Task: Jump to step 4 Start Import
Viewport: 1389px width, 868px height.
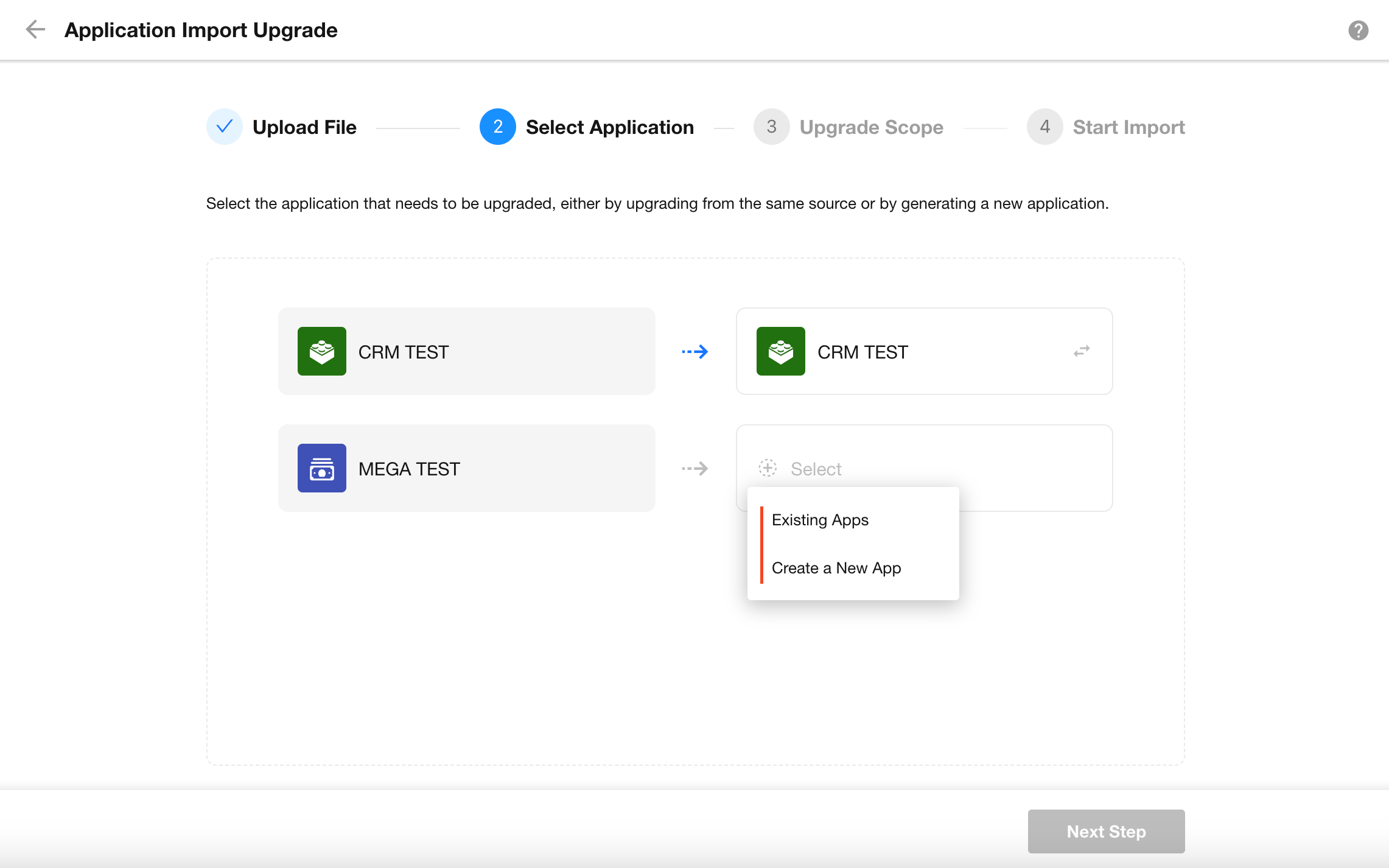Action: tap(1044, 127)
